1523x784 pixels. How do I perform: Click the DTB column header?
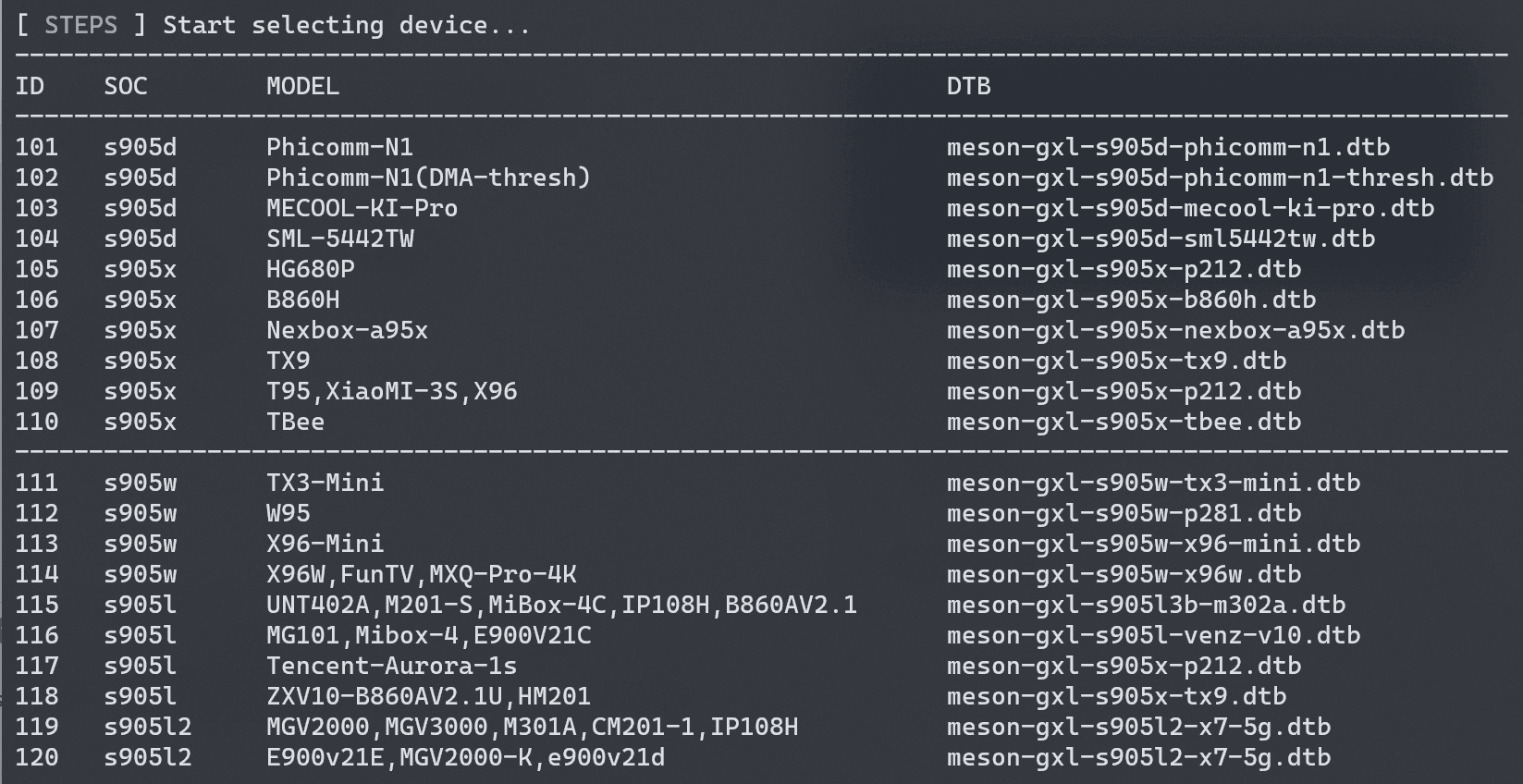coord(969,86)
